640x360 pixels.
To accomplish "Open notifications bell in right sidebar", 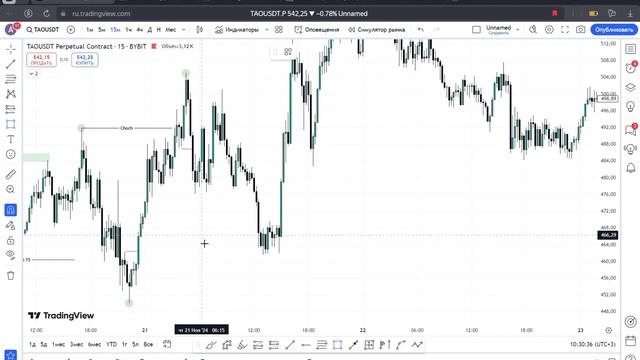I will [631, 168].
